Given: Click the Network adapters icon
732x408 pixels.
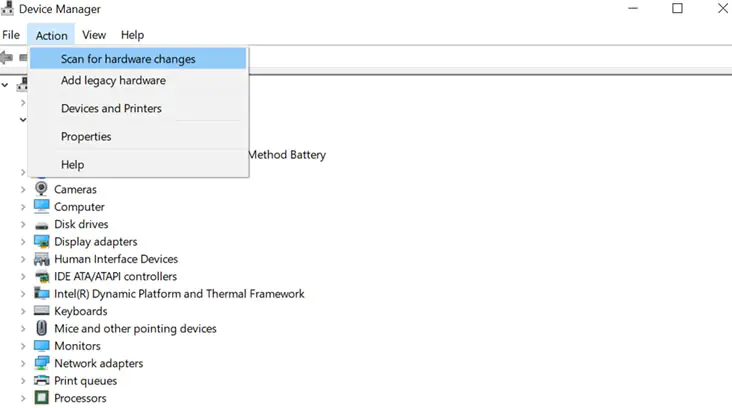Looking at the screenshot, I should click(42, 363).
